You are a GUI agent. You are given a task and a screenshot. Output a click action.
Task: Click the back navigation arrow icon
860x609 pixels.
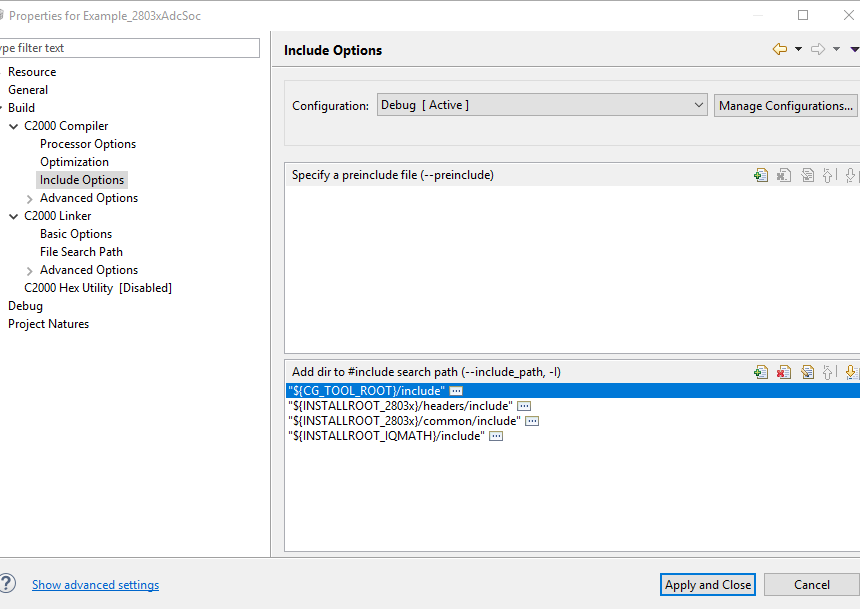pos(780,49)
